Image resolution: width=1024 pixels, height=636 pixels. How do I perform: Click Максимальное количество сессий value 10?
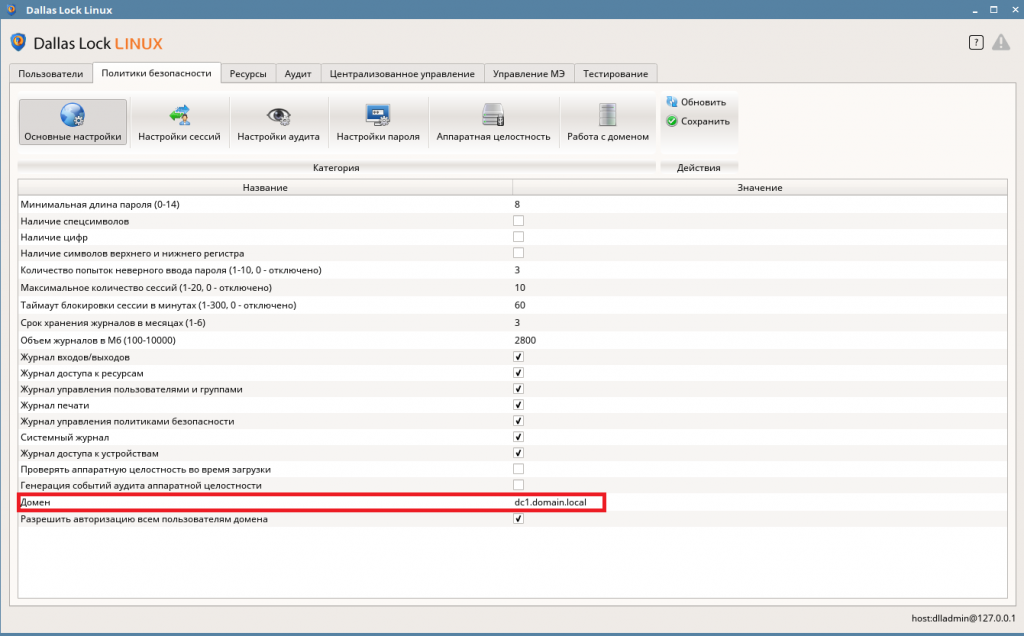(x=520, y=287)
